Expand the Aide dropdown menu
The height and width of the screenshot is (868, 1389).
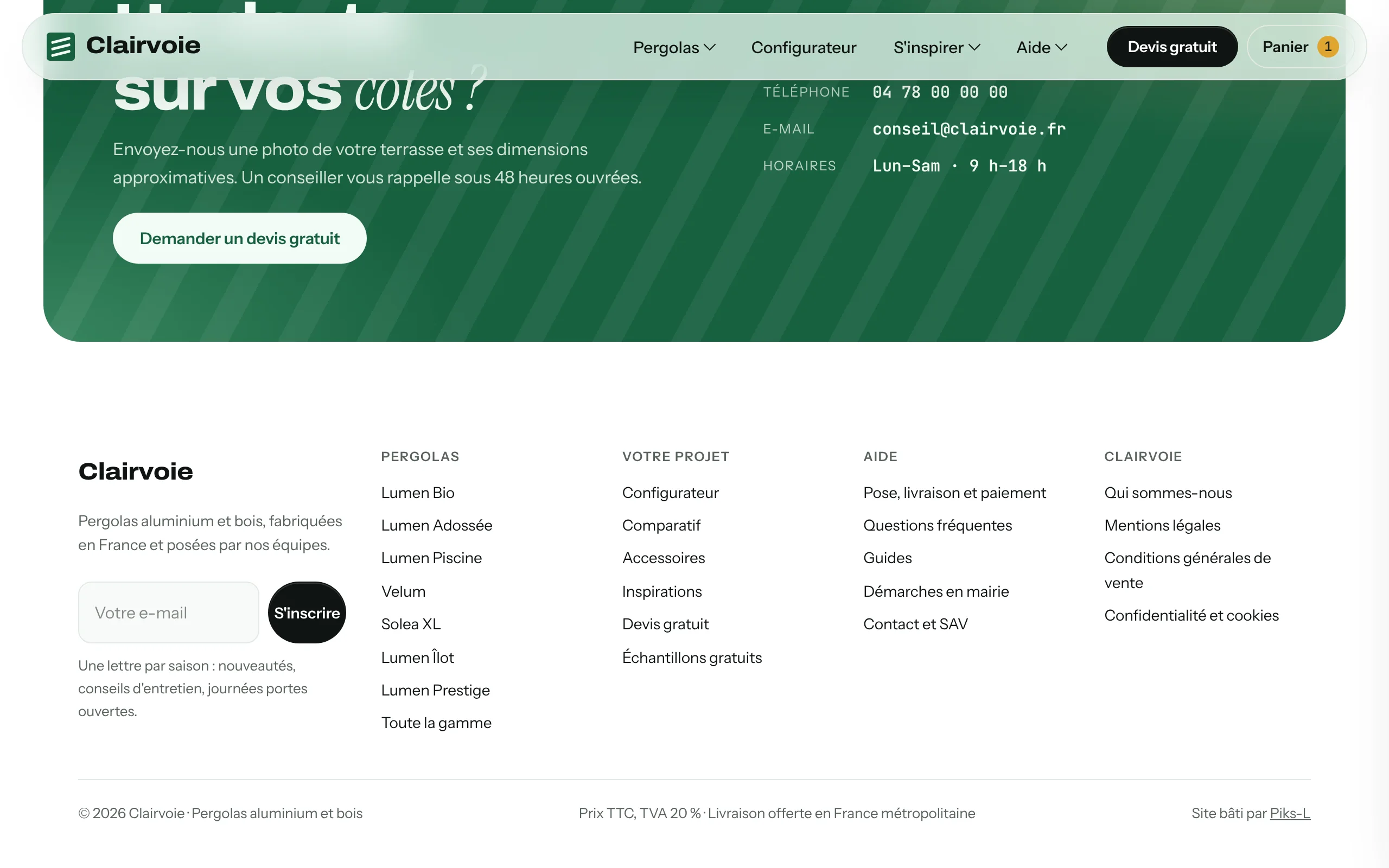1042,47
